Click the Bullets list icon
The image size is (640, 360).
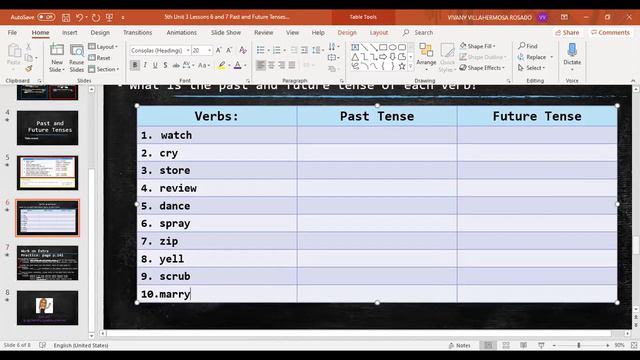coord(260,50)
